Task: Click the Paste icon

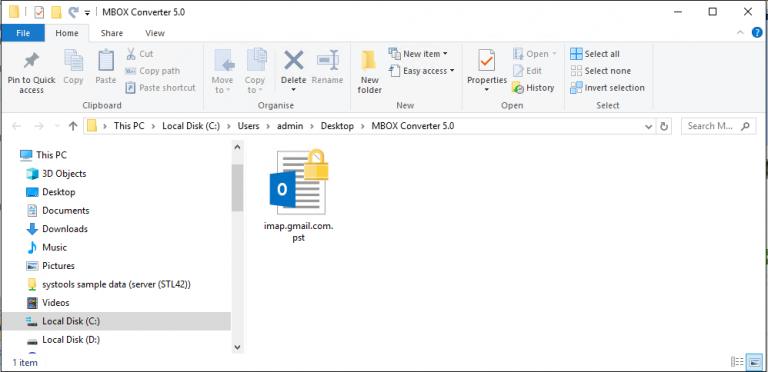Action: (x=106, y=61)
